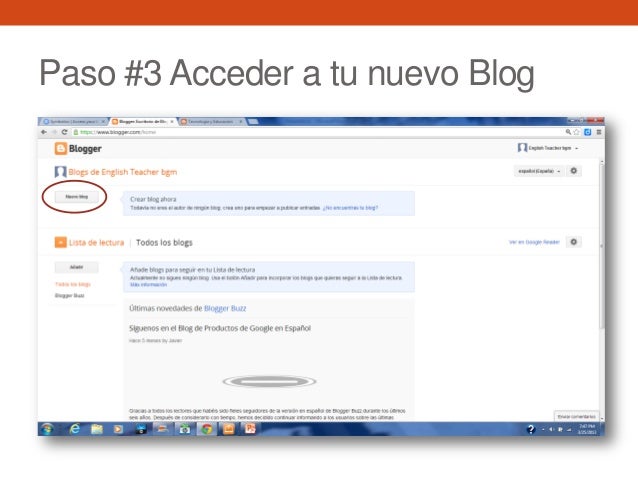Bookmark the page with the star icon
The height and width of the screenshot is (479, 638).
[577, 132]
